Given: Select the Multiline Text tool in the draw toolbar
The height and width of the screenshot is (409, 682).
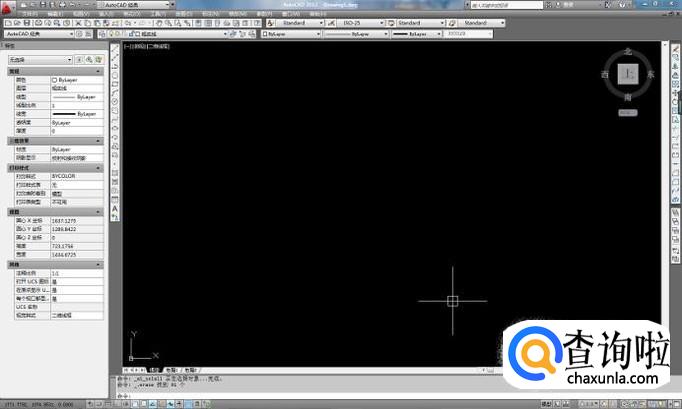Looking at the screenshot, I should (116, 216).
